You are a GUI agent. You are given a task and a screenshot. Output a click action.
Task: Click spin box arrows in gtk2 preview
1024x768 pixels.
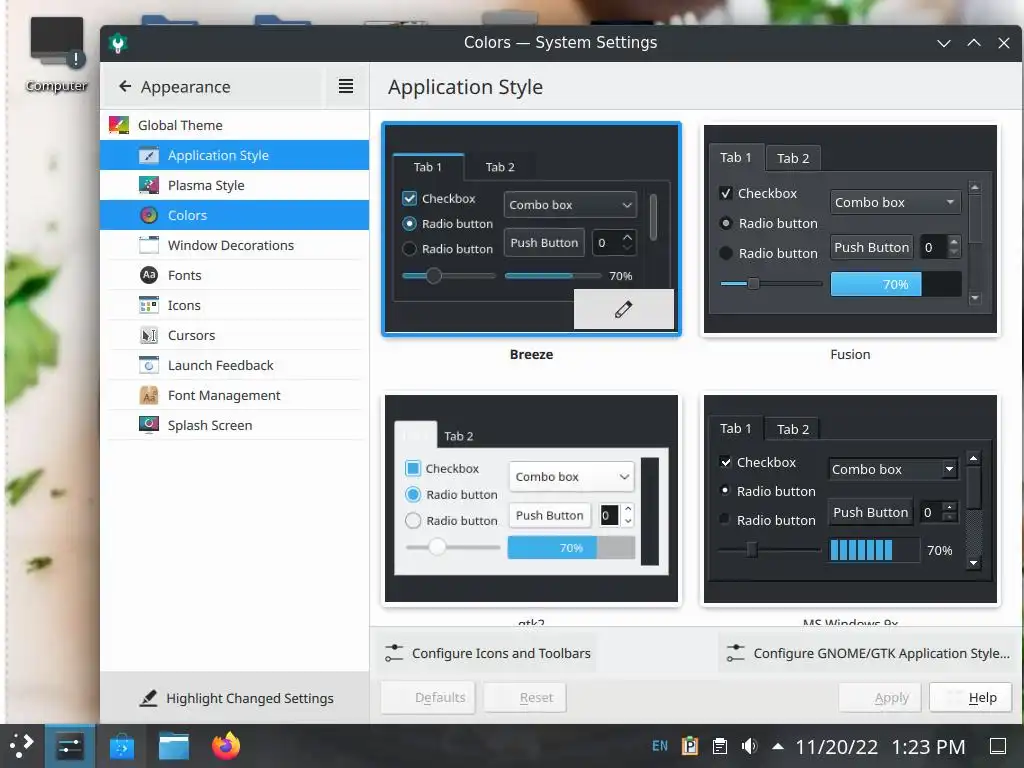click(628, 515)
